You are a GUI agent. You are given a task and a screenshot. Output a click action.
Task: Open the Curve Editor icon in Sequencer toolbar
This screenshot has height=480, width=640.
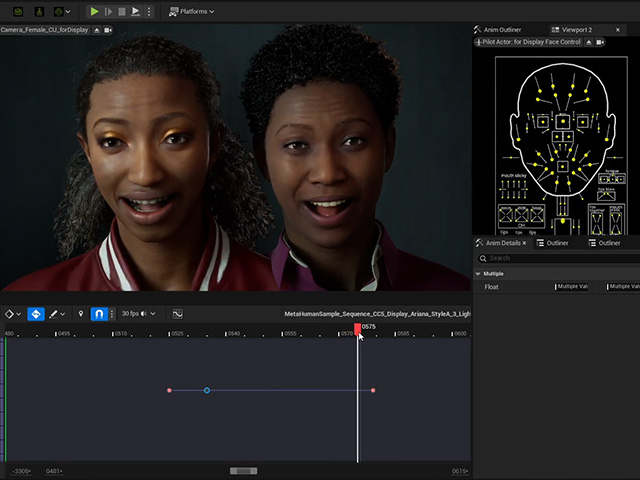178,314
